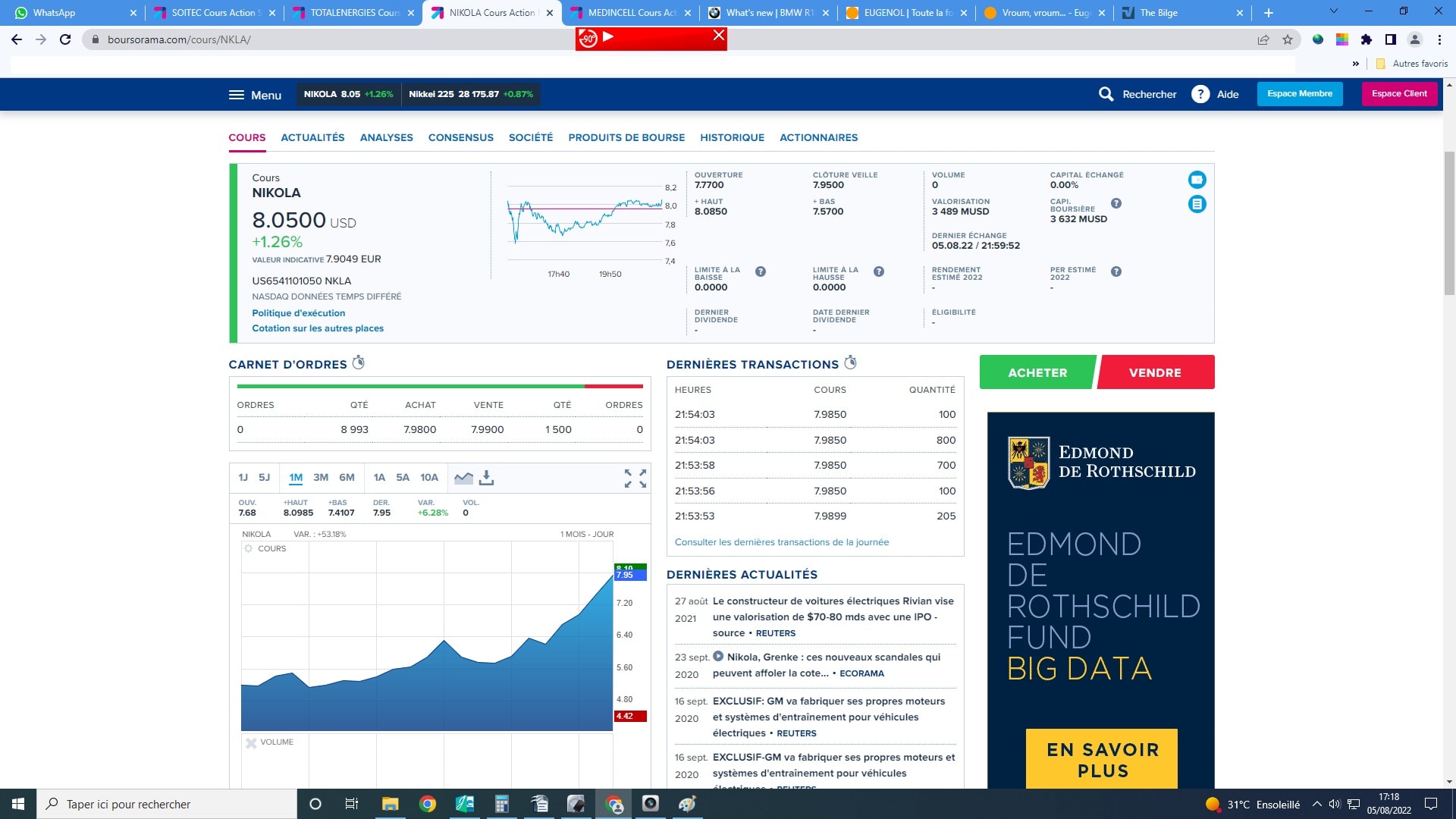Click the chart download icon
Image resolution: width=1456 pixels, height=819 pixels.
pyautogui.click(x=487, y=478)
